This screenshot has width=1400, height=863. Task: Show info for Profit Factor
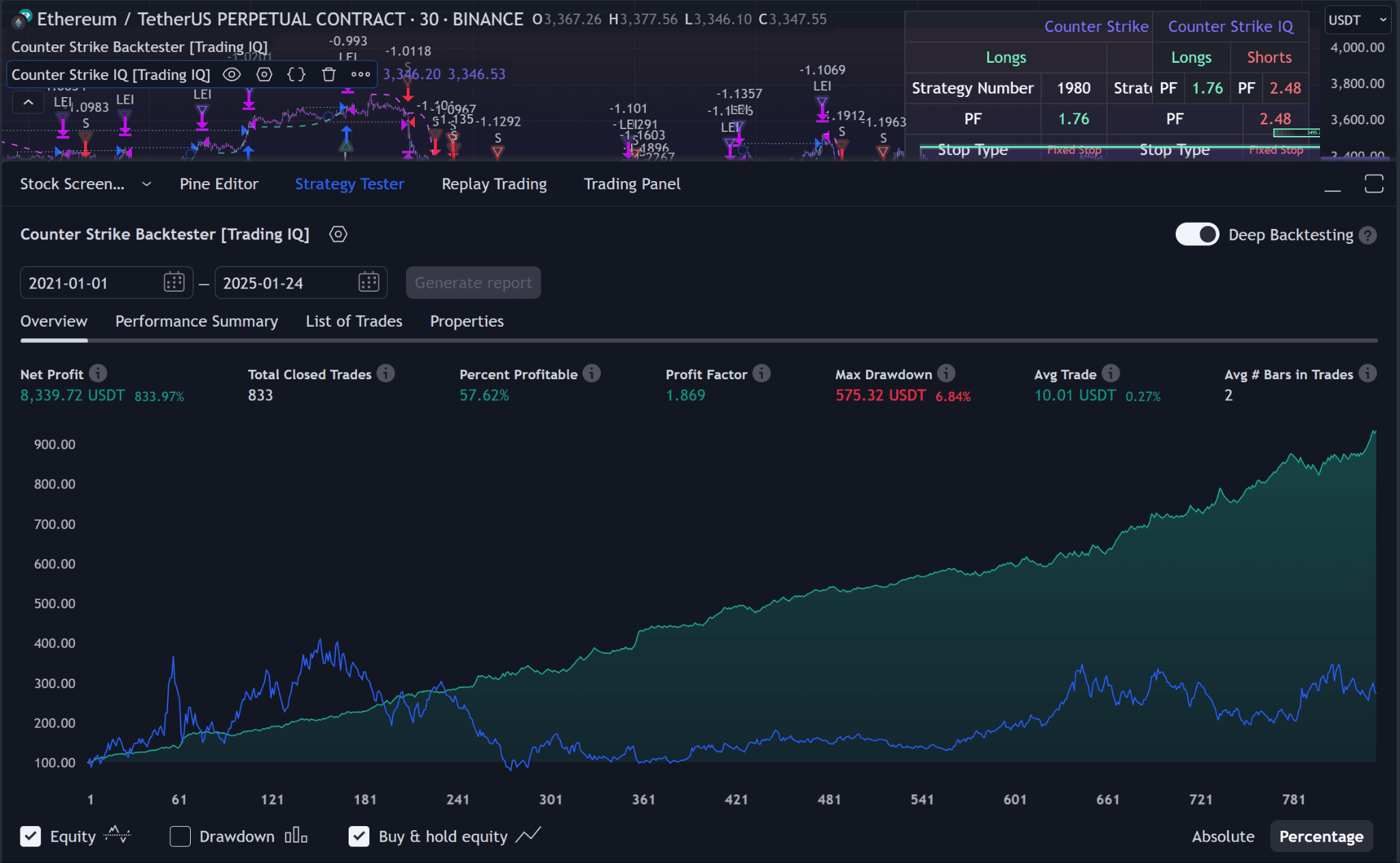762,373
